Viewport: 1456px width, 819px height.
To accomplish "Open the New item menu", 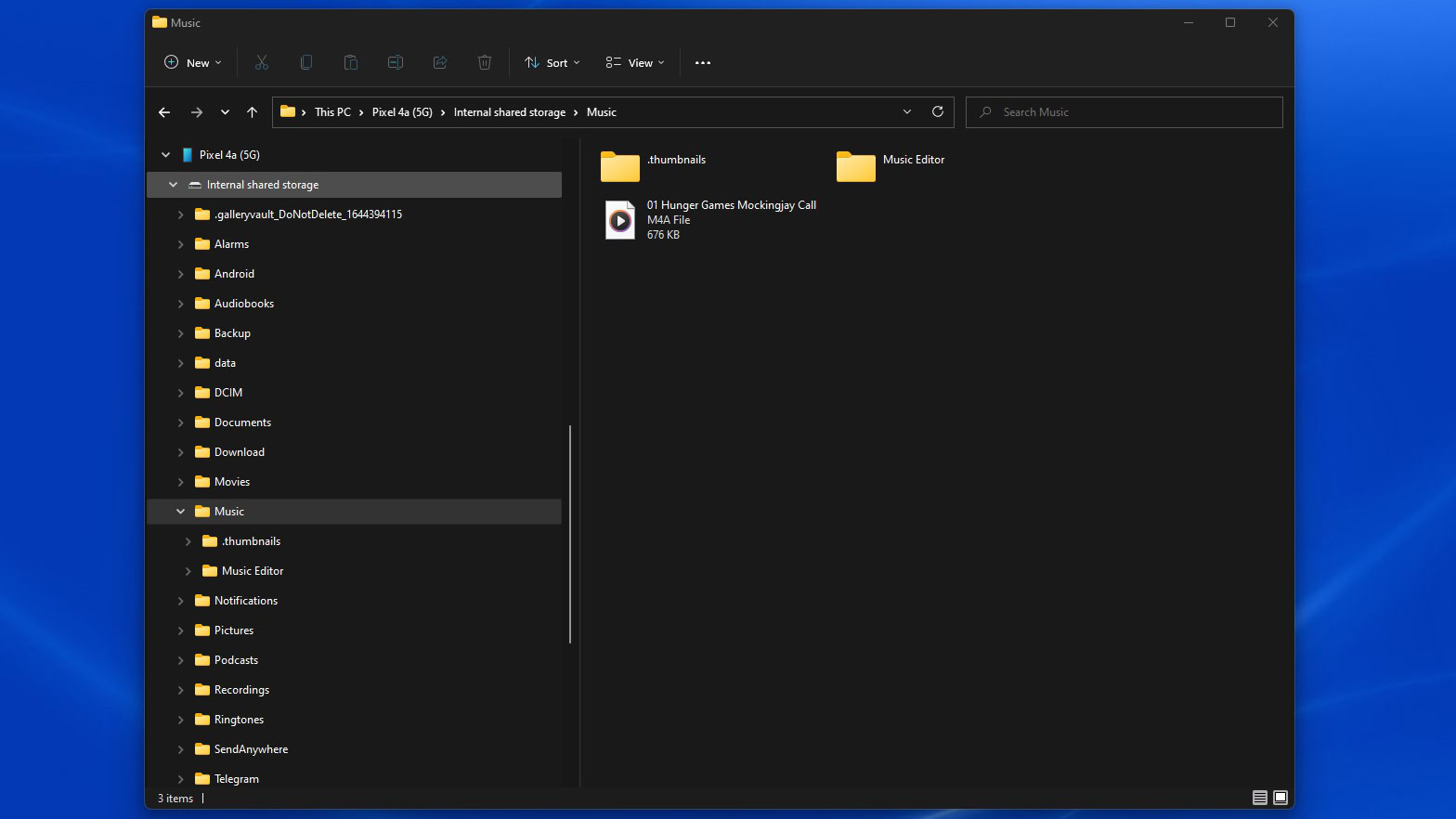I will [193, 62].
